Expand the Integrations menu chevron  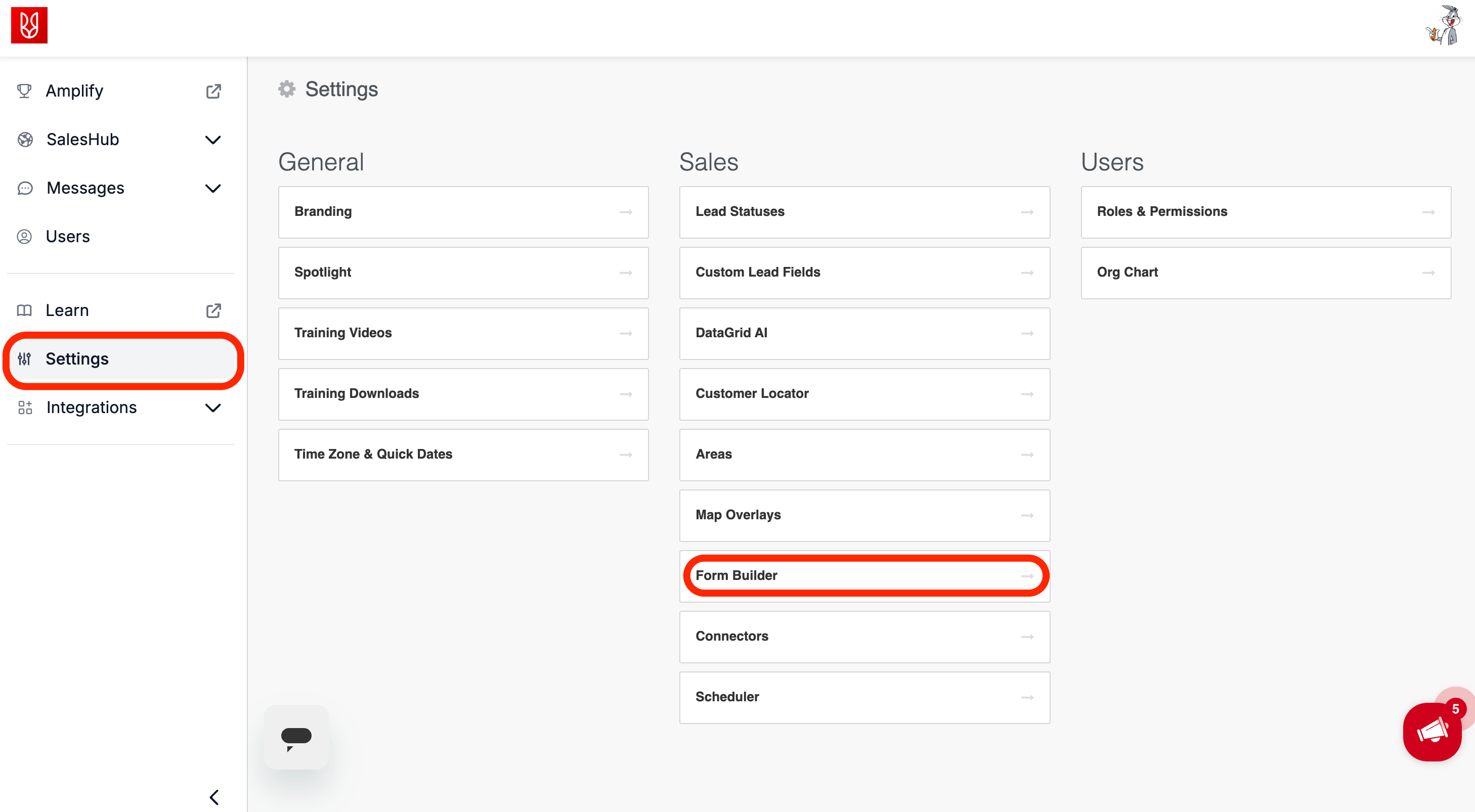coord(213,408)
